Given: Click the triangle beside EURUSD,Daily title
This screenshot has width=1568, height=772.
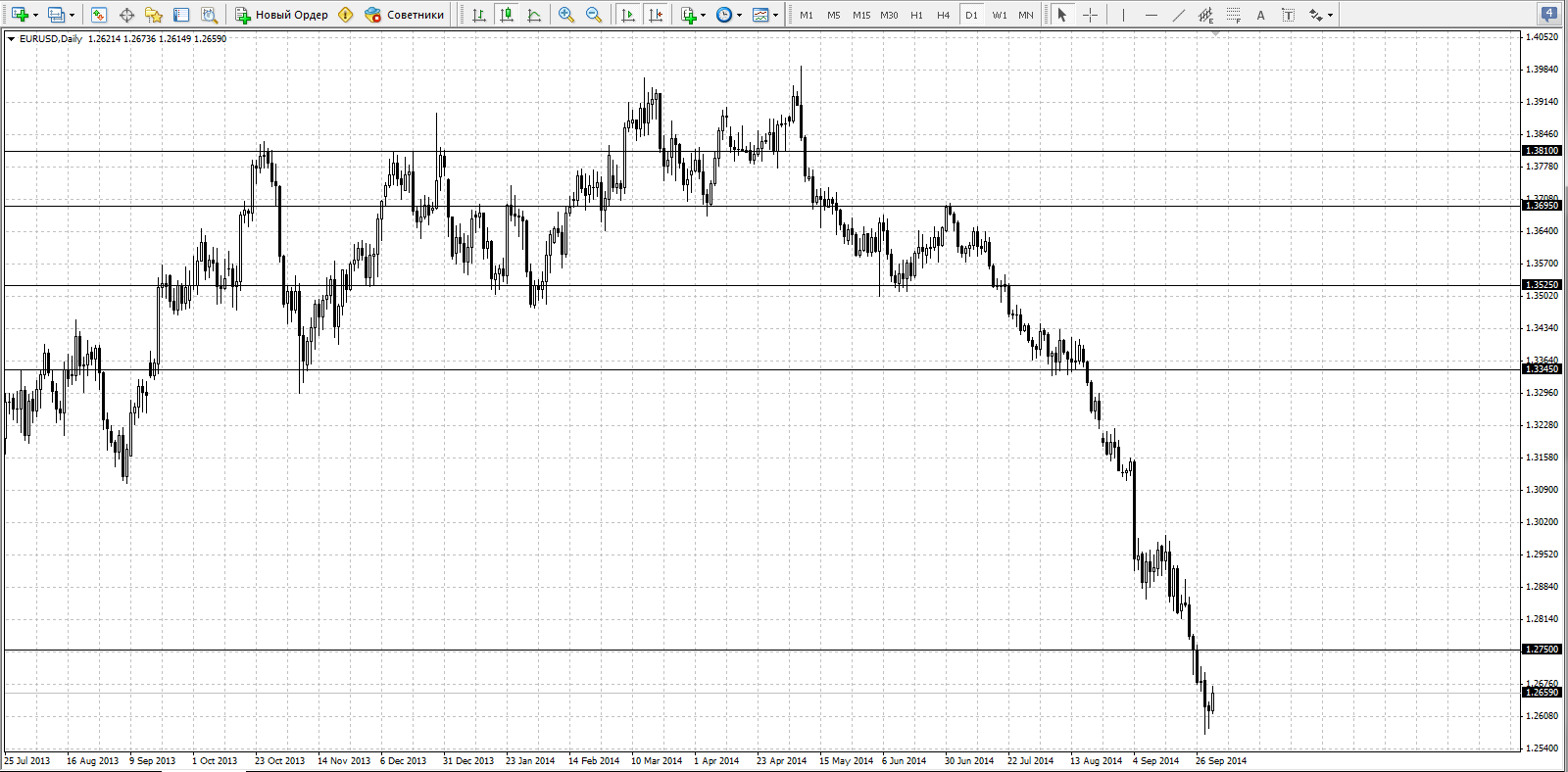Looking at the screenshot, I should pyautogui.click(x=11, y=39).
